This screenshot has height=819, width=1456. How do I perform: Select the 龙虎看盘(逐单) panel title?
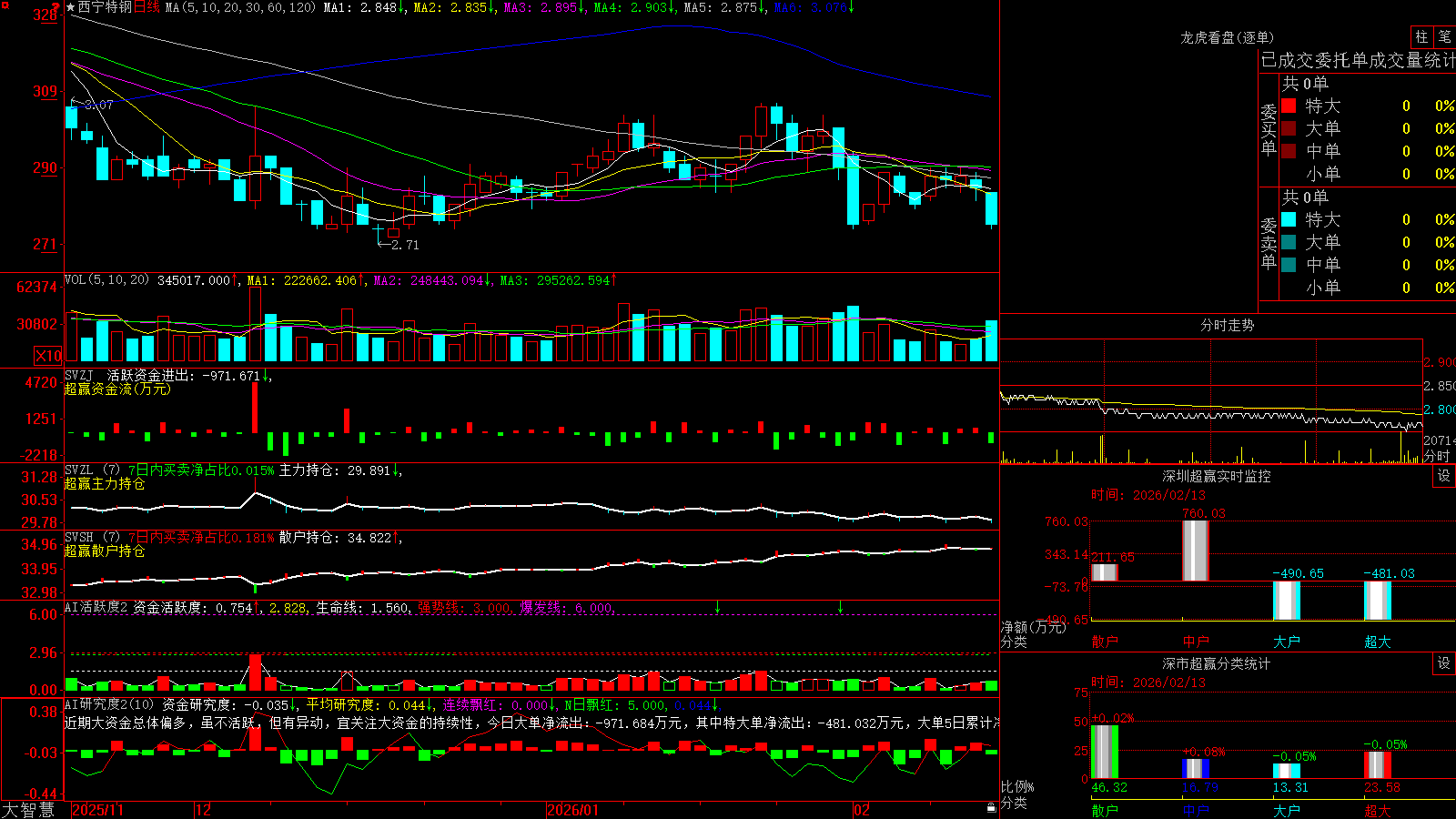1227,37
